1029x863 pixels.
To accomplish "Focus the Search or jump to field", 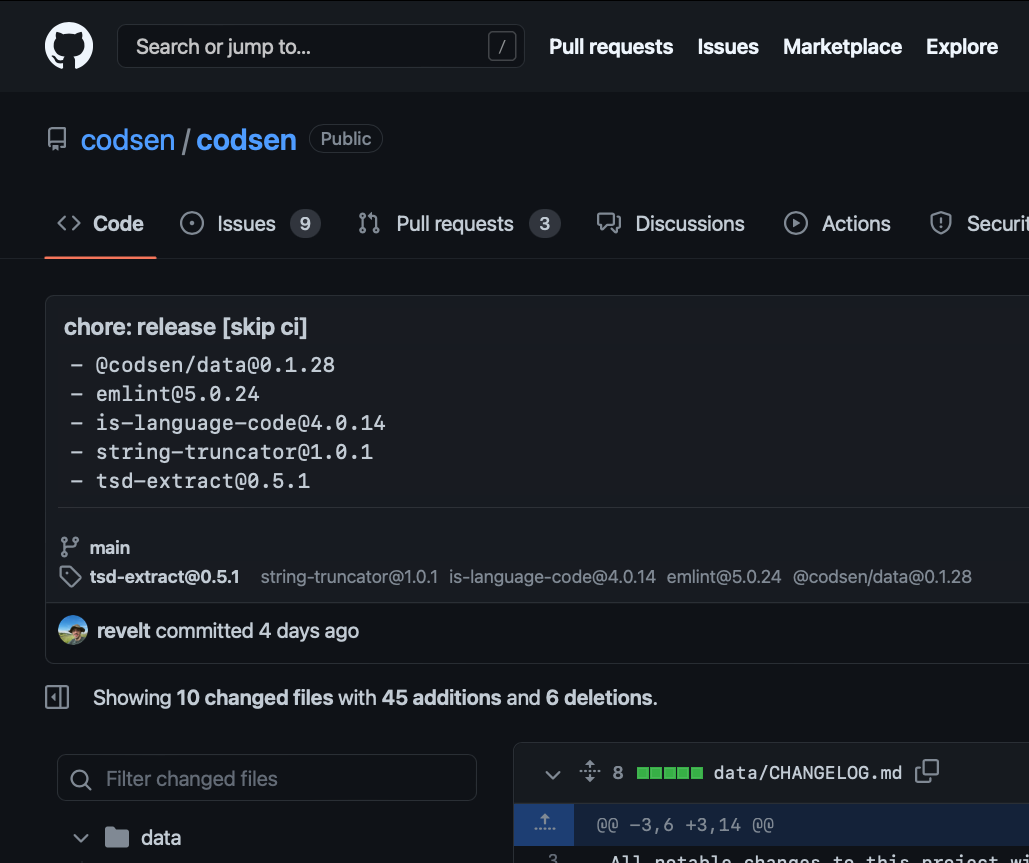I will [320, 46].
